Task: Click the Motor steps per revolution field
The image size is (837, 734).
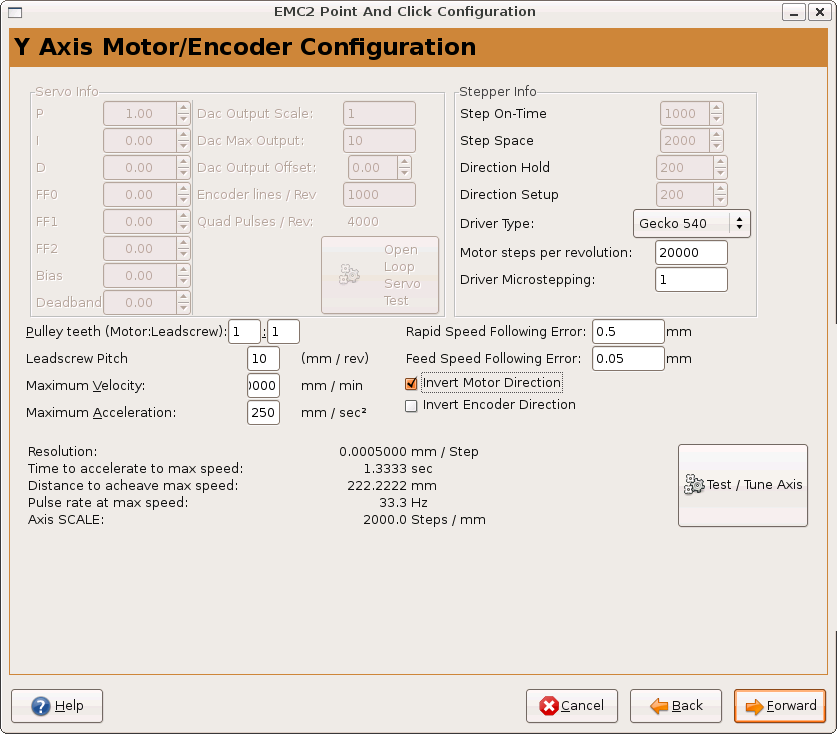Action: pos(691,253)
